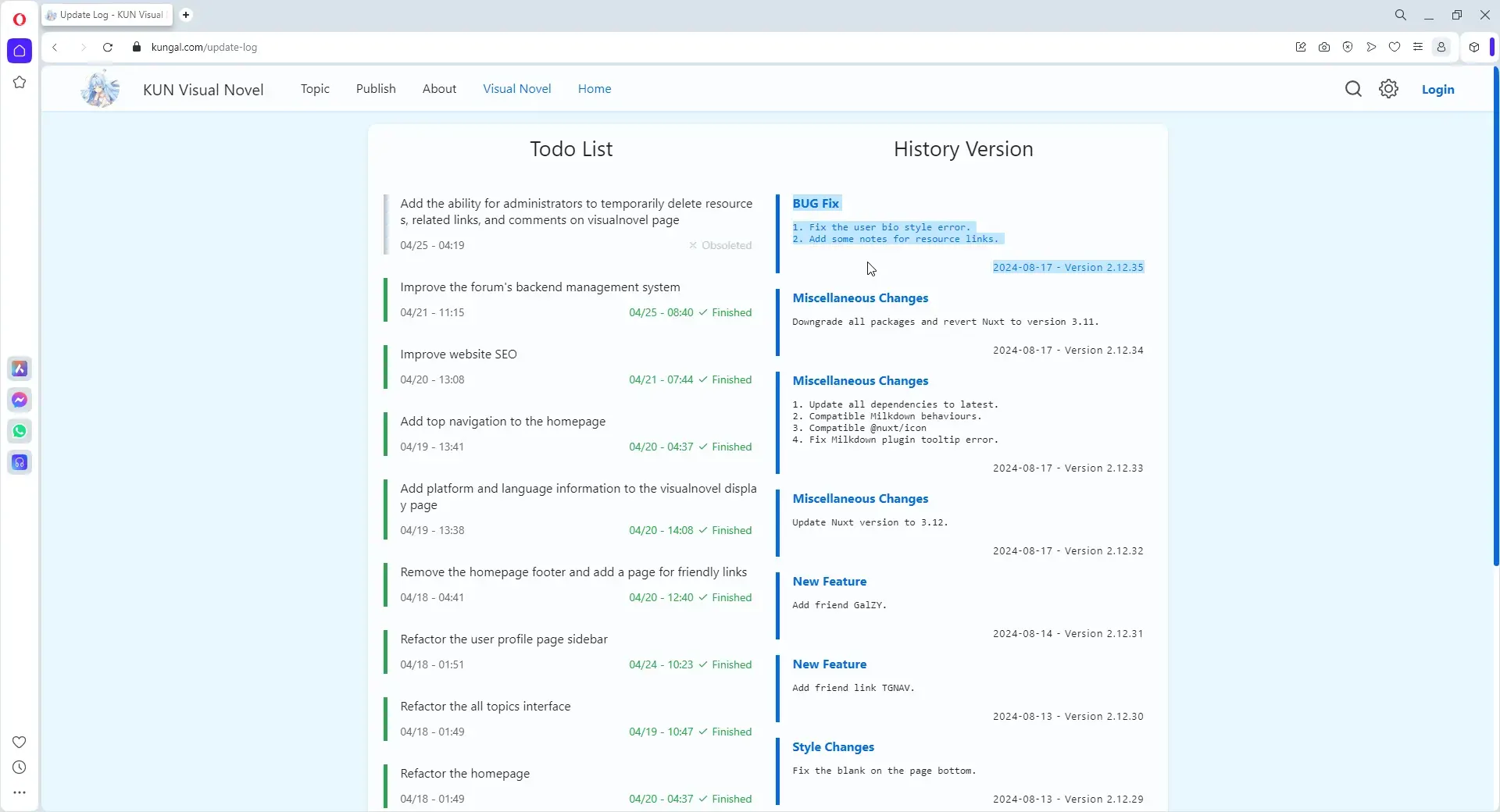Screen dimensions: 1500x812
Task: Open the Opera menu logo
Action: (20, 19)
